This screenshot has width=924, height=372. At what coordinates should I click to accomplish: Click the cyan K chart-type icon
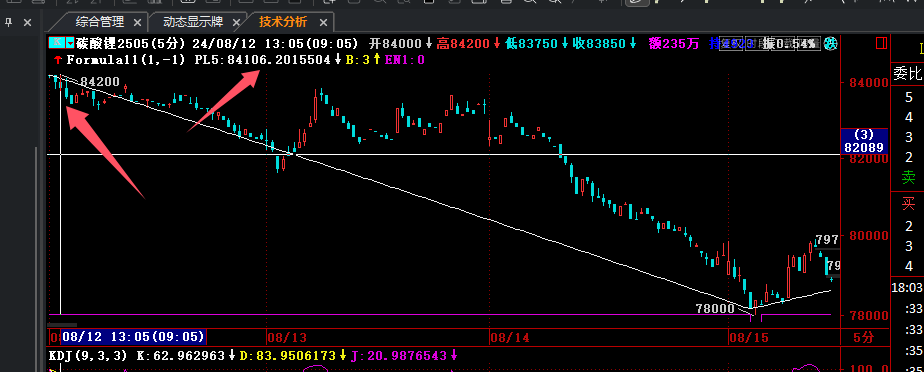tap(57, 42)
